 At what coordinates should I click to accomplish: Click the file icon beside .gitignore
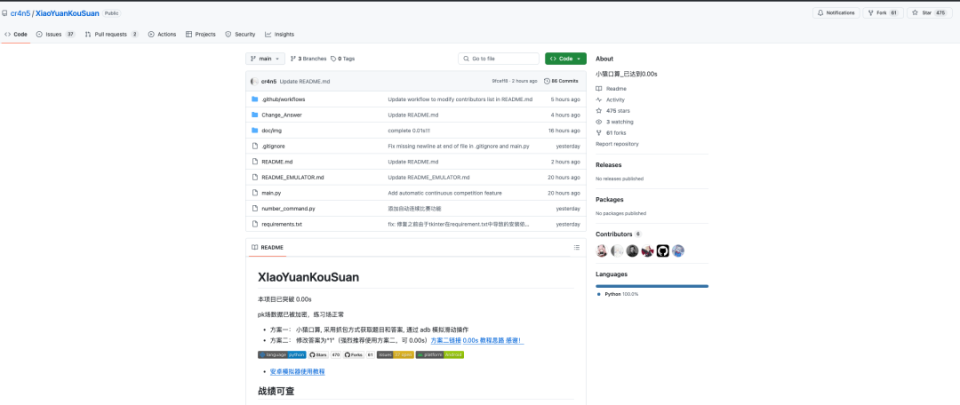[255, 146]
